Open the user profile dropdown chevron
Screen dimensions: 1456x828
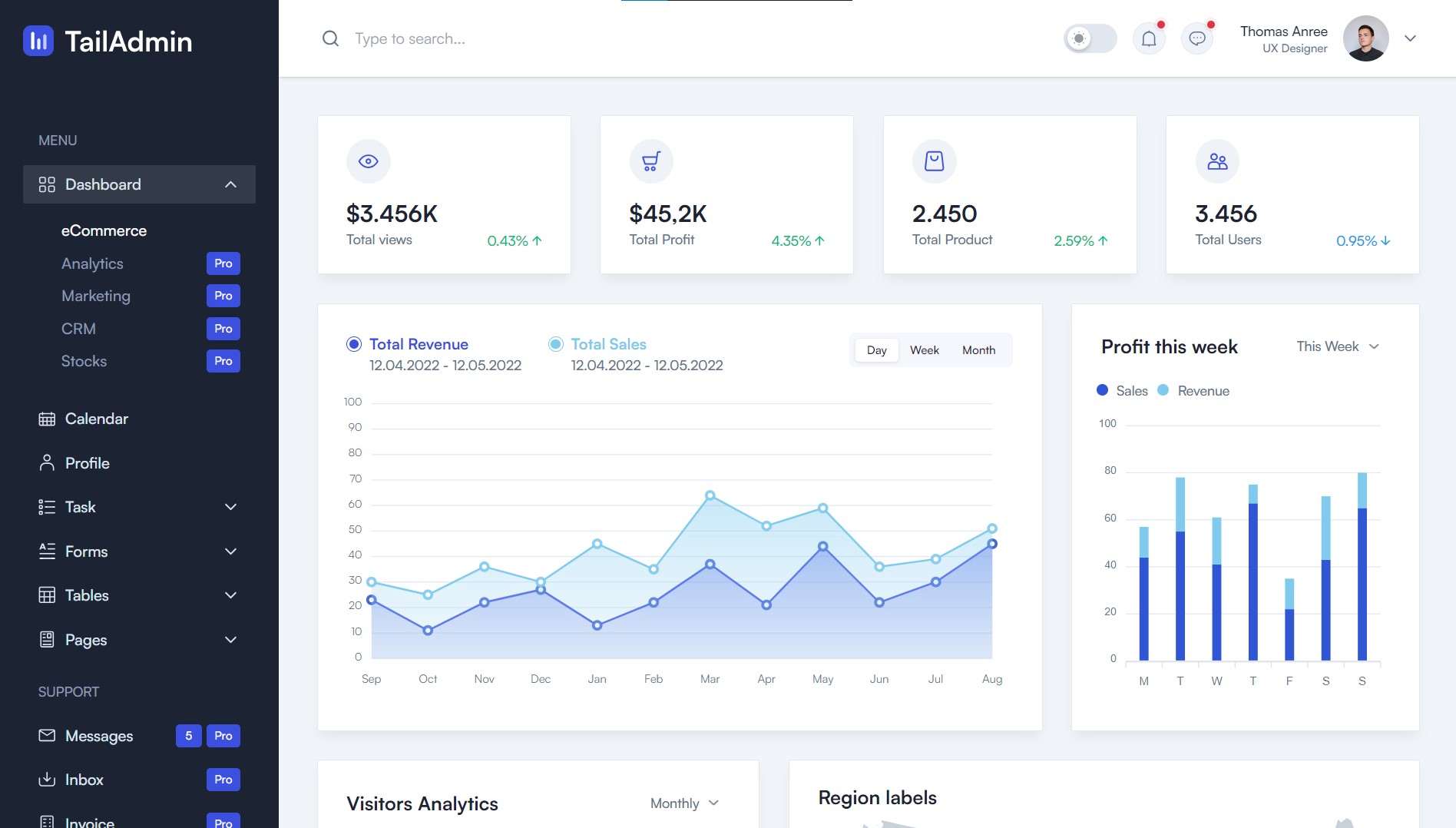point(1410,38)
